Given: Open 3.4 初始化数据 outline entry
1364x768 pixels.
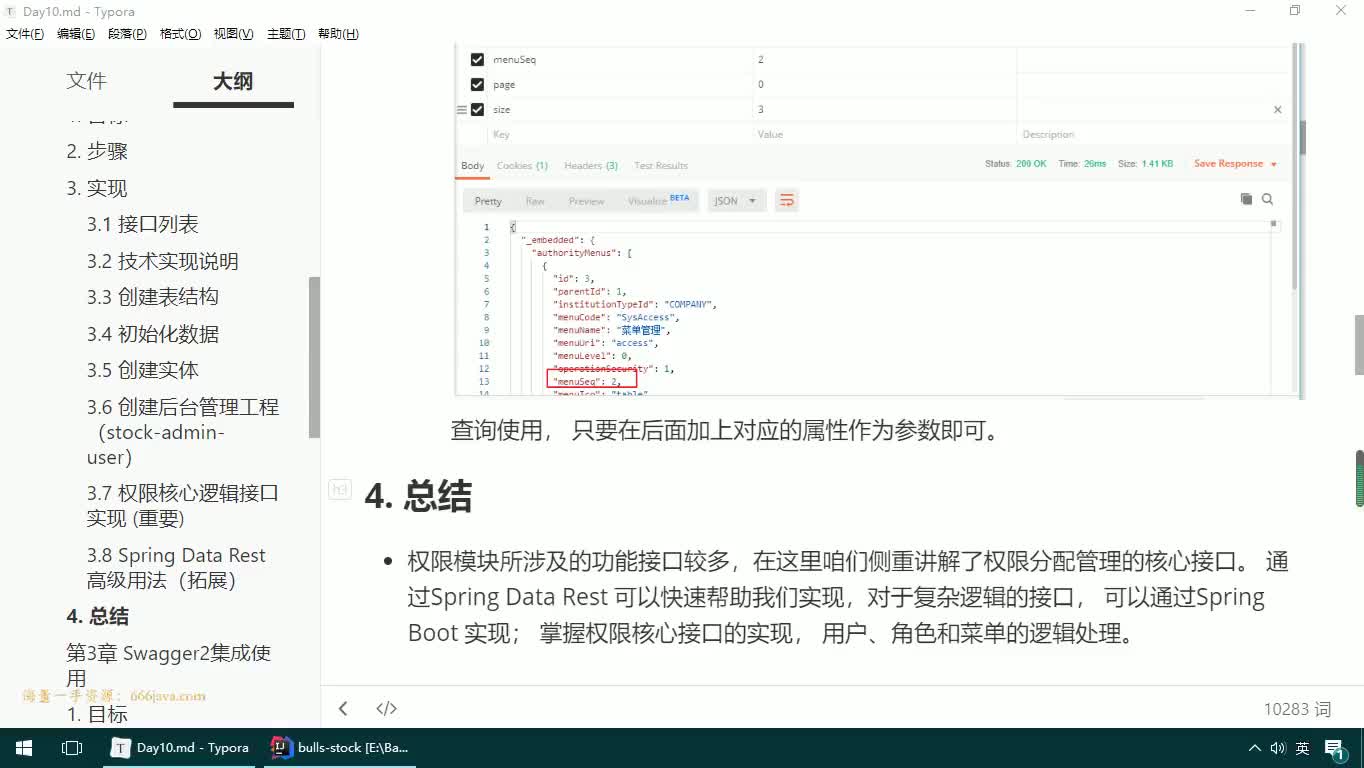Looking at the screenshot, I should pyautogui.click(x=152, y=335).
